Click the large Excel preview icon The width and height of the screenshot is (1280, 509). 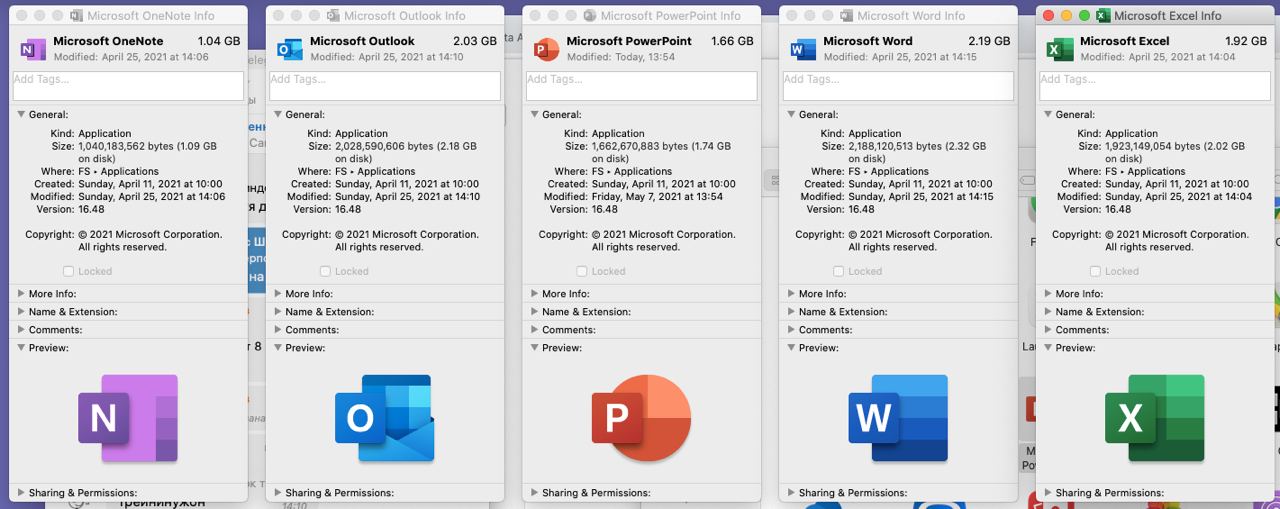click(1155, 418)
